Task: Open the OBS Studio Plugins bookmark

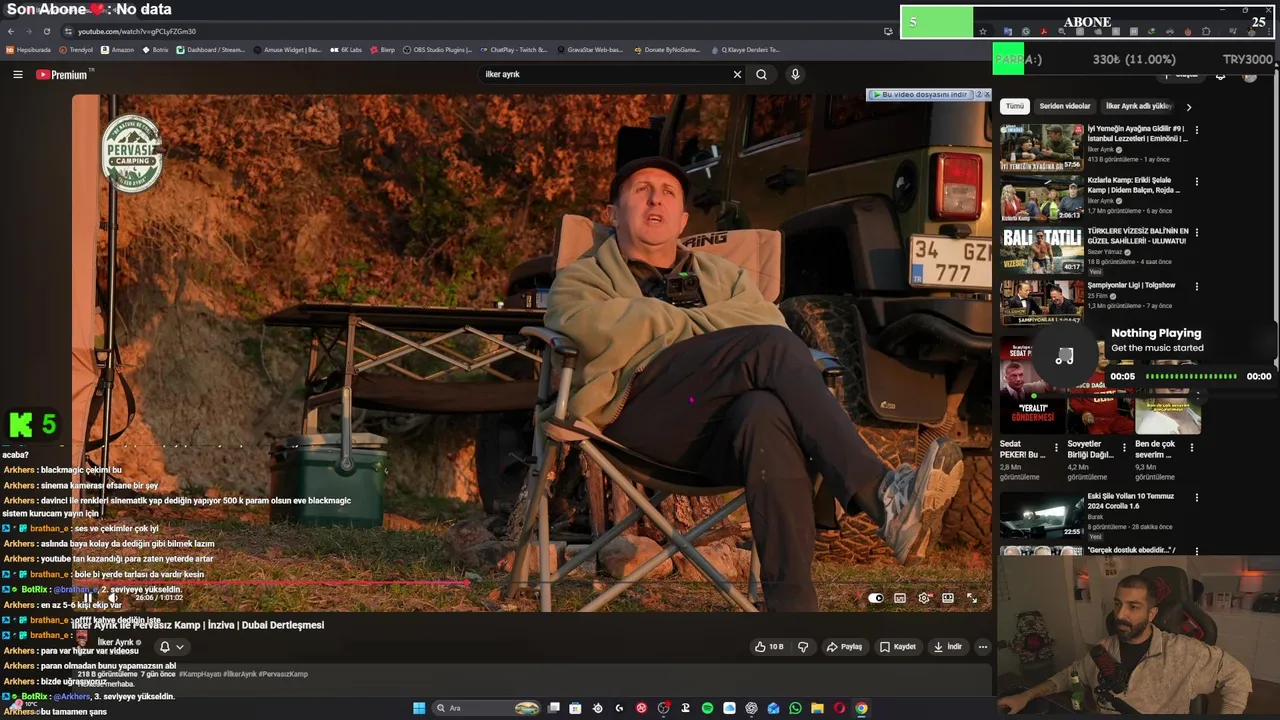Action: [x=437, y=49]
